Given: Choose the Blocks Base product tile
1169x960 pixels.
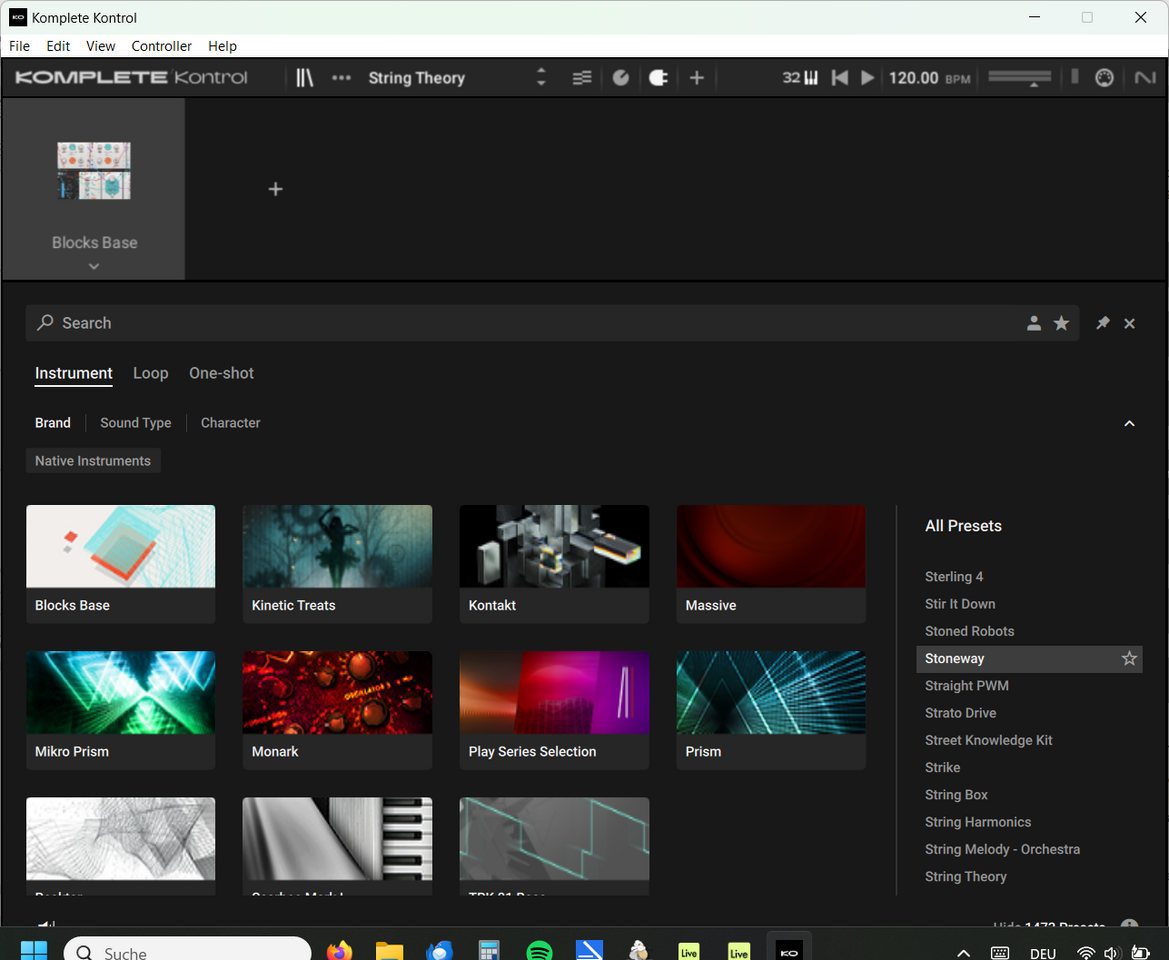Looking at the screenshot, I should coord(121,564).
